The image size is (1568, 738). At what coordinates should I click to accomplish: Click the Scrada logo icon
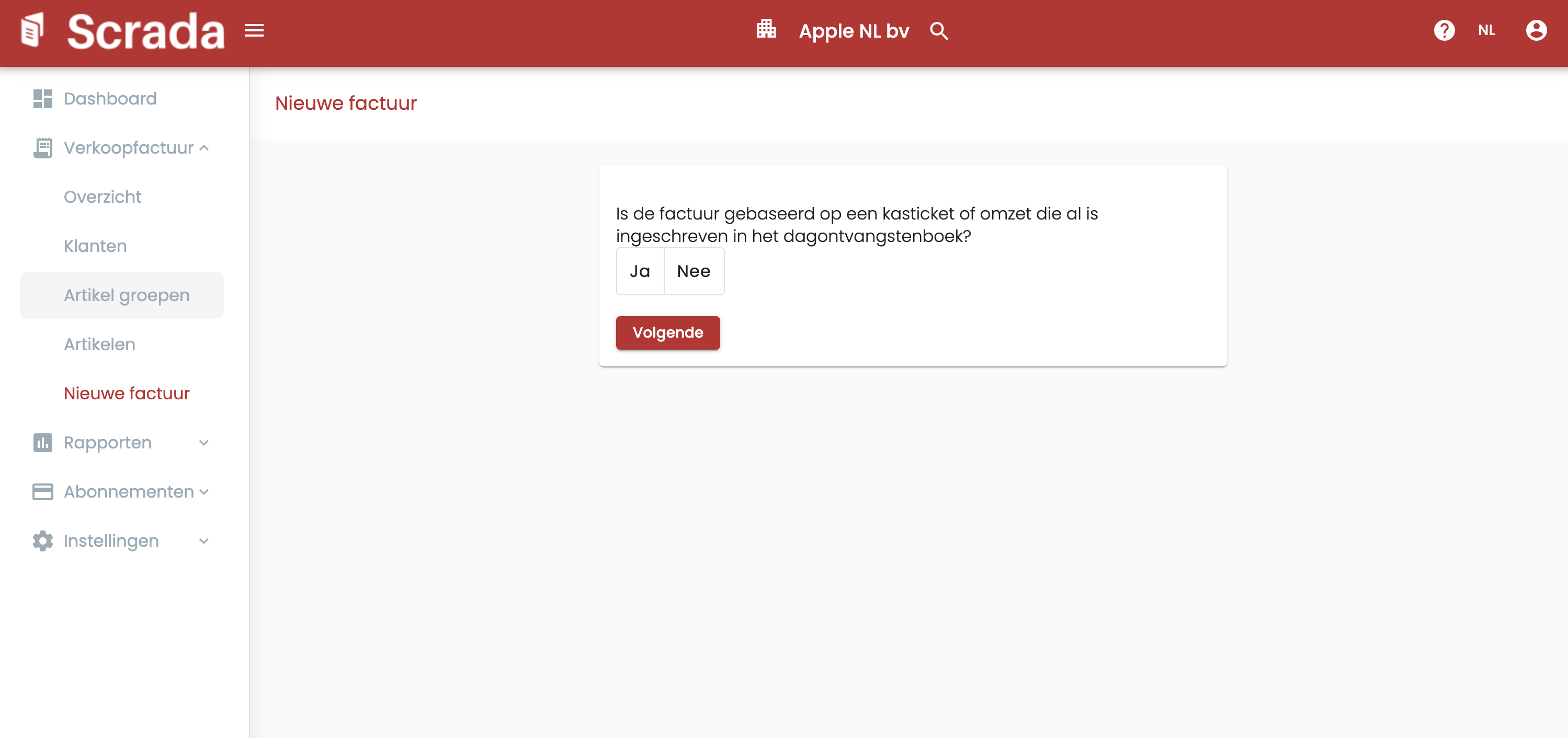pos(33,30)
